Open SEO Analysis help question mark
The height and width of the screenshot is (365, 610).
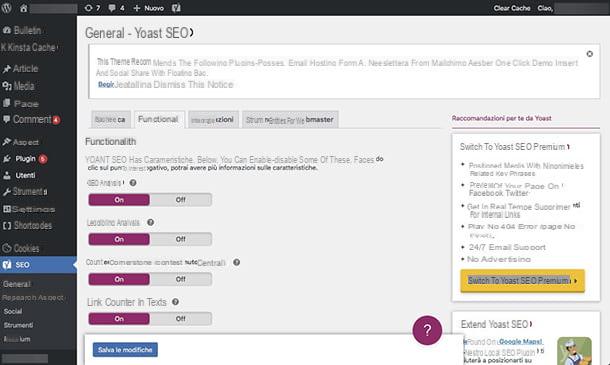click(133, 182)
